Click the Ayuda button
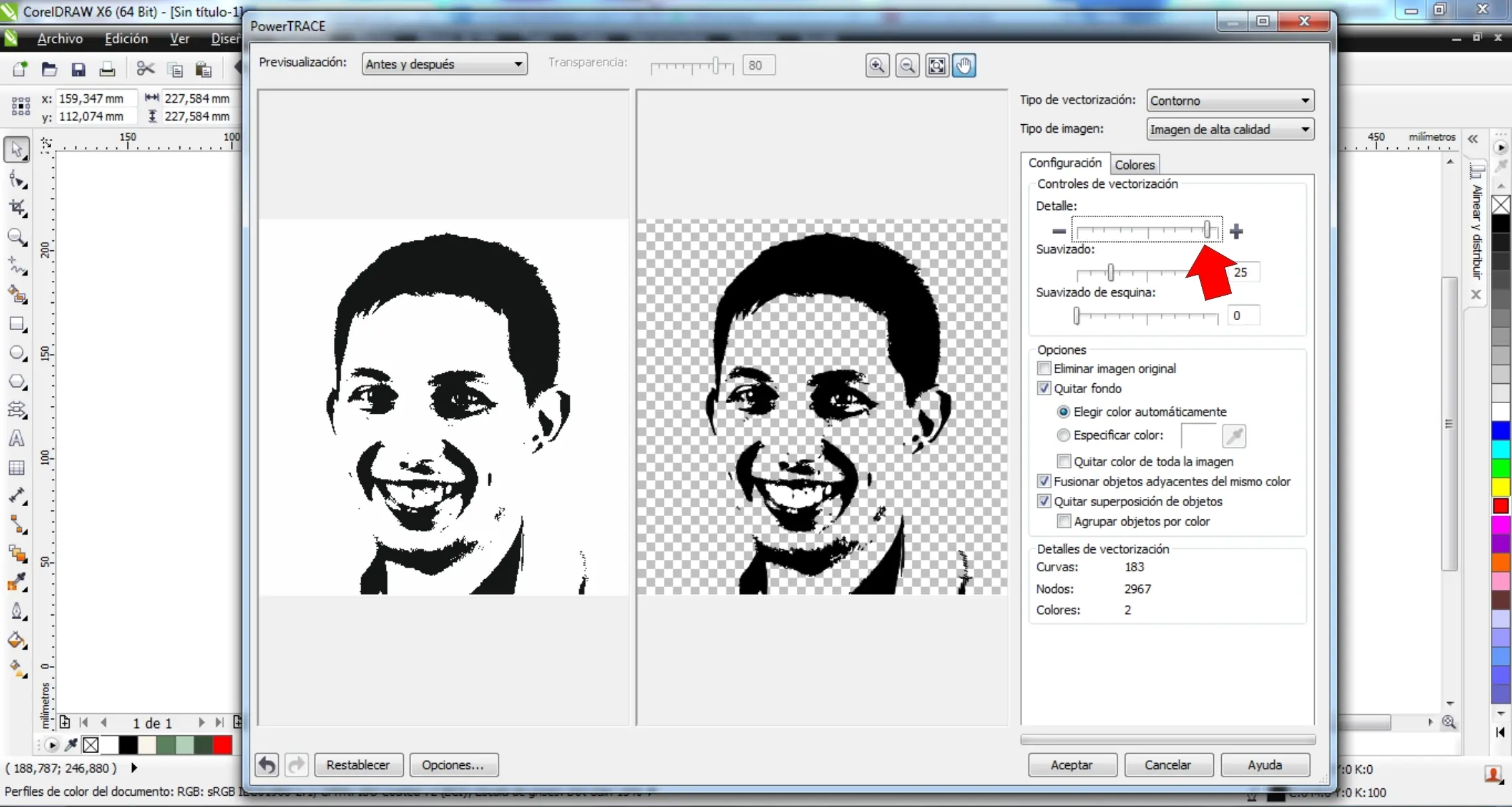 click(x=1265, y=764)
